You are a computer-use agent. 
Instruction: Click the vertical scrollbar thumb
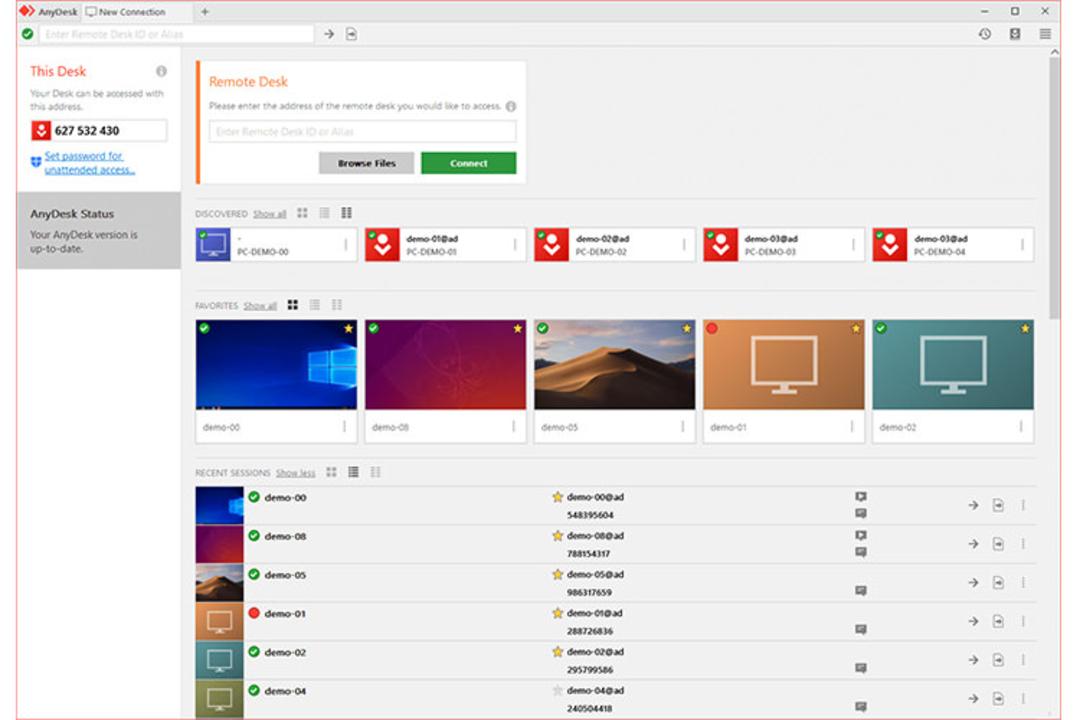click(1054, 188)
